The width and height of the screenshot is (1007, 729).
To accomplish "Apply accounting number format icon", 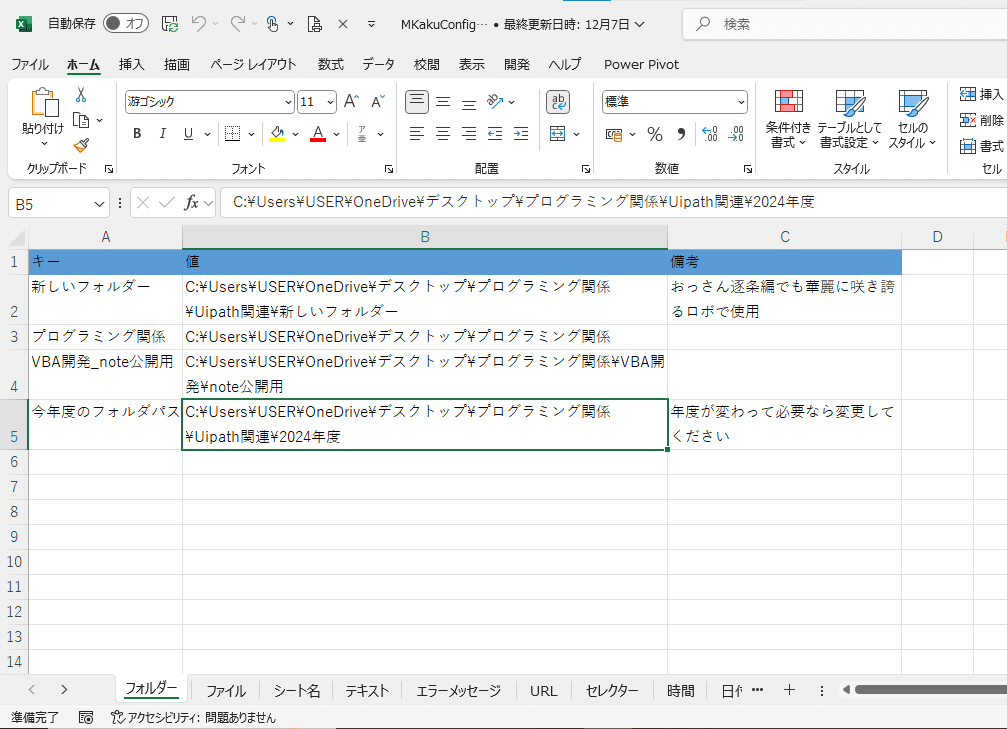I will (x=614, y=134).
